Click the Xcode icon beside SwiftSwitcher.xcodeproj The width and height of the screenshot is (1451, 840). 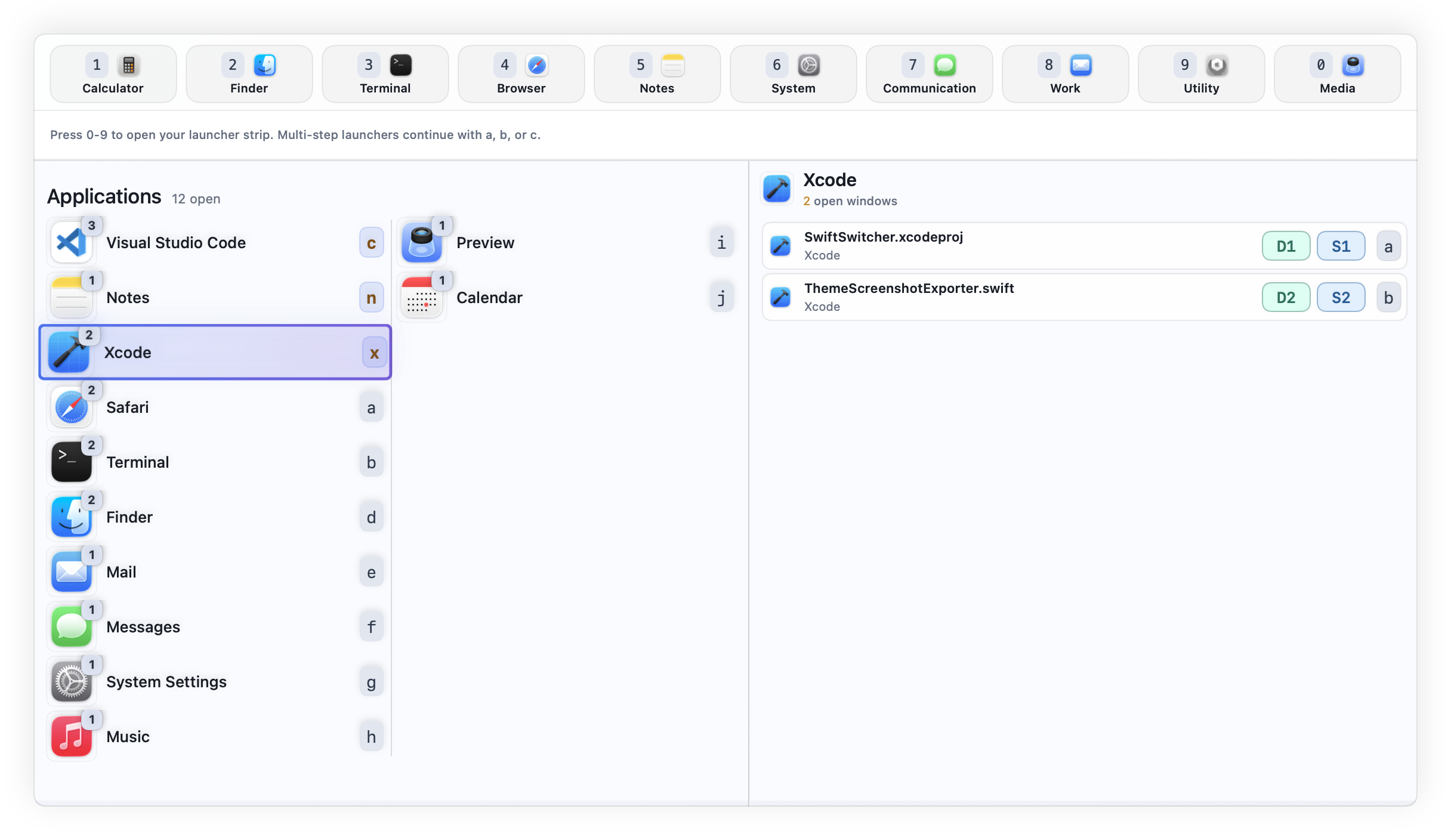780,246
